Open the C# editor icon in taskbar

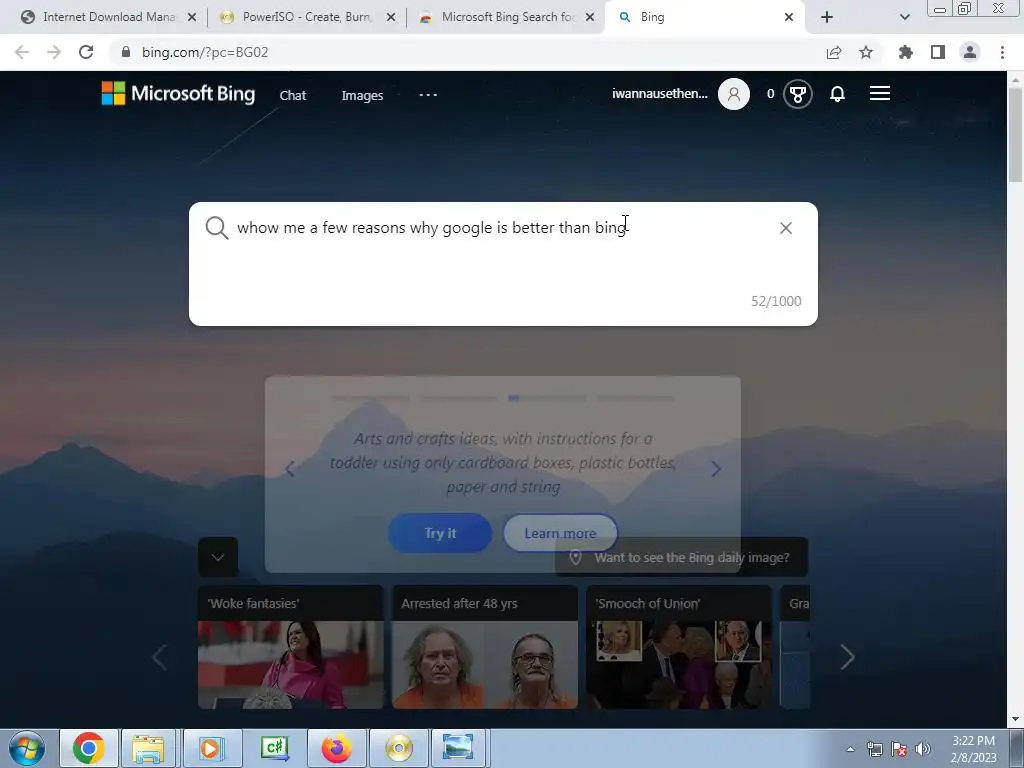click(275, 748)
